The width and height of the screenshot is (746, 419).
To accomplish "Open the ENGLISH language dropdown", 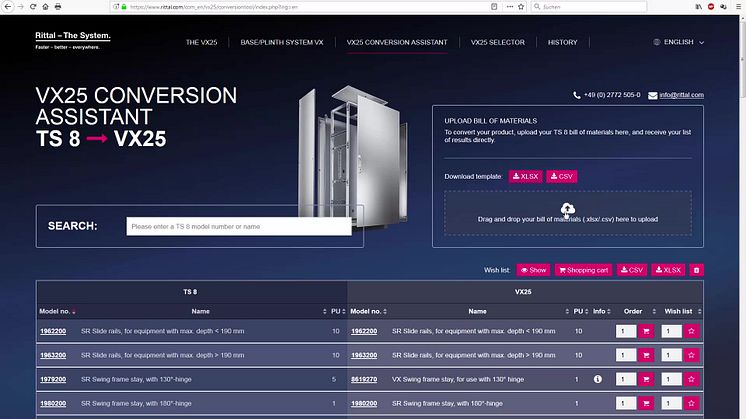I will 679,42.
